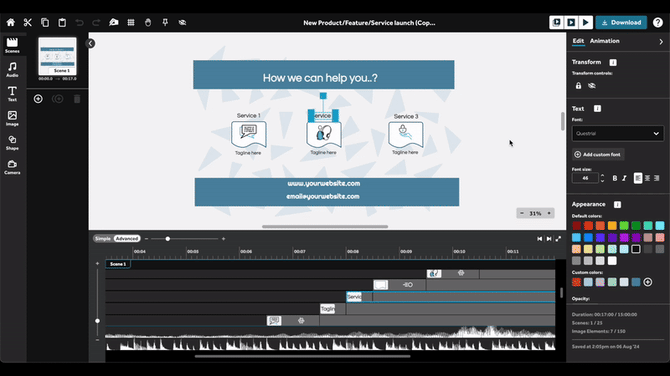This screenshot has height=376, width=670.
Task: Undo the last action
Action: click(79, 23)
